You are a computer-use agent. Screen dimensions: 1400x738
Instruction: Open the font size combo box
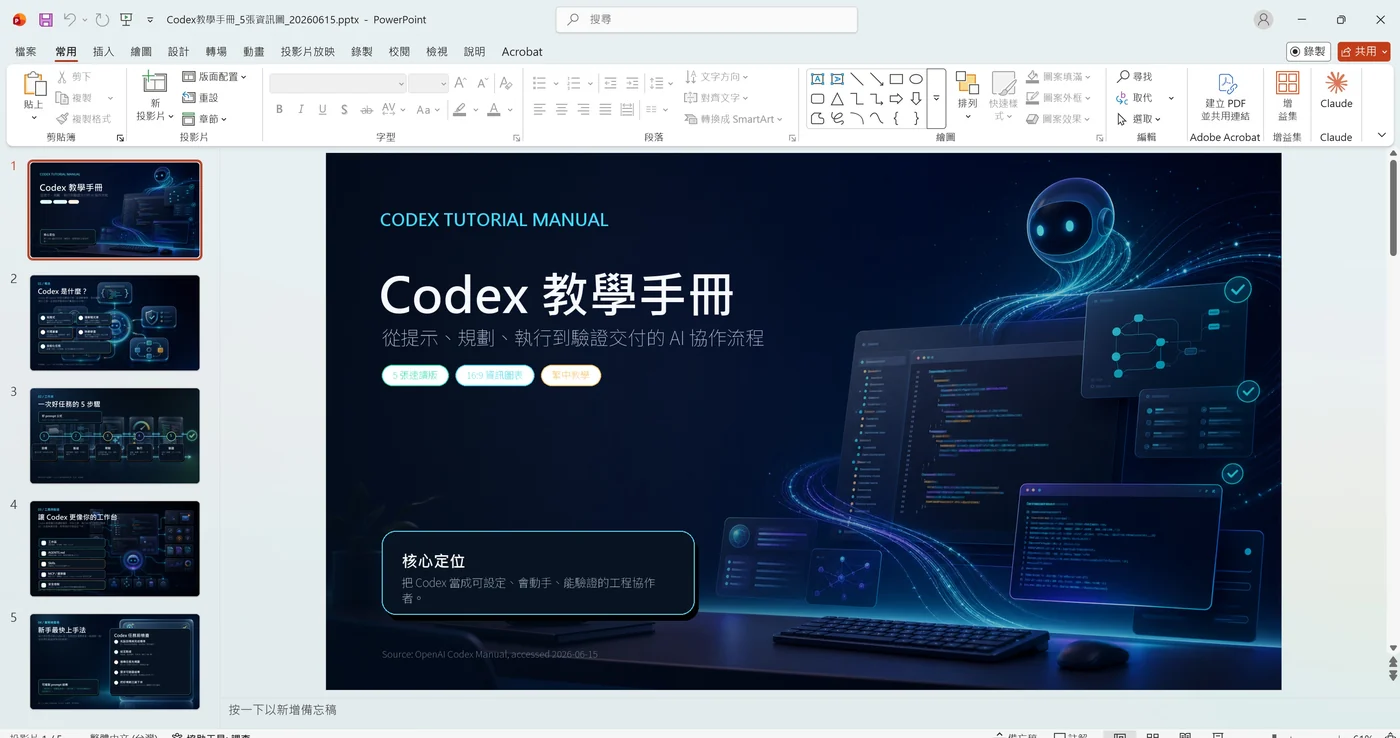tap(428, 83)
